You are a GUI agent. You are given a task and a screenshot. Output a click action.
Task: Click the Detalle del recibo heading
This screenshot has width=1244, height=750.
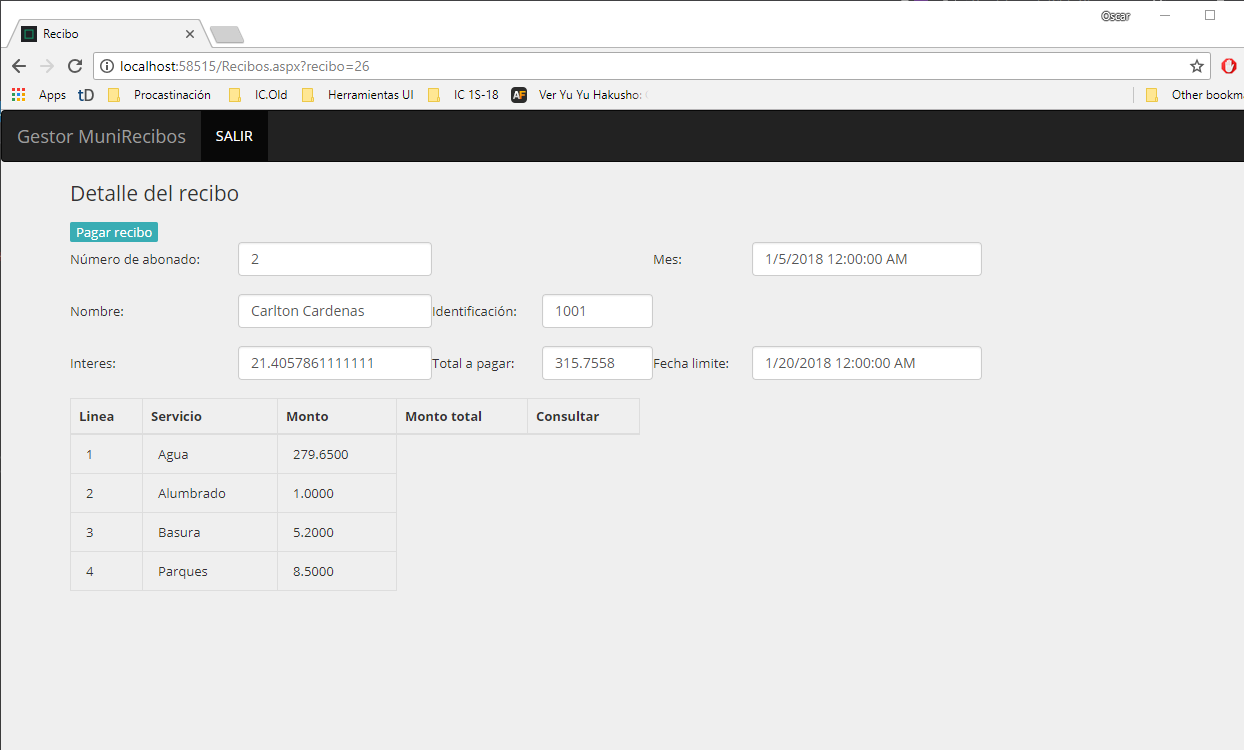tap(155, 194)
